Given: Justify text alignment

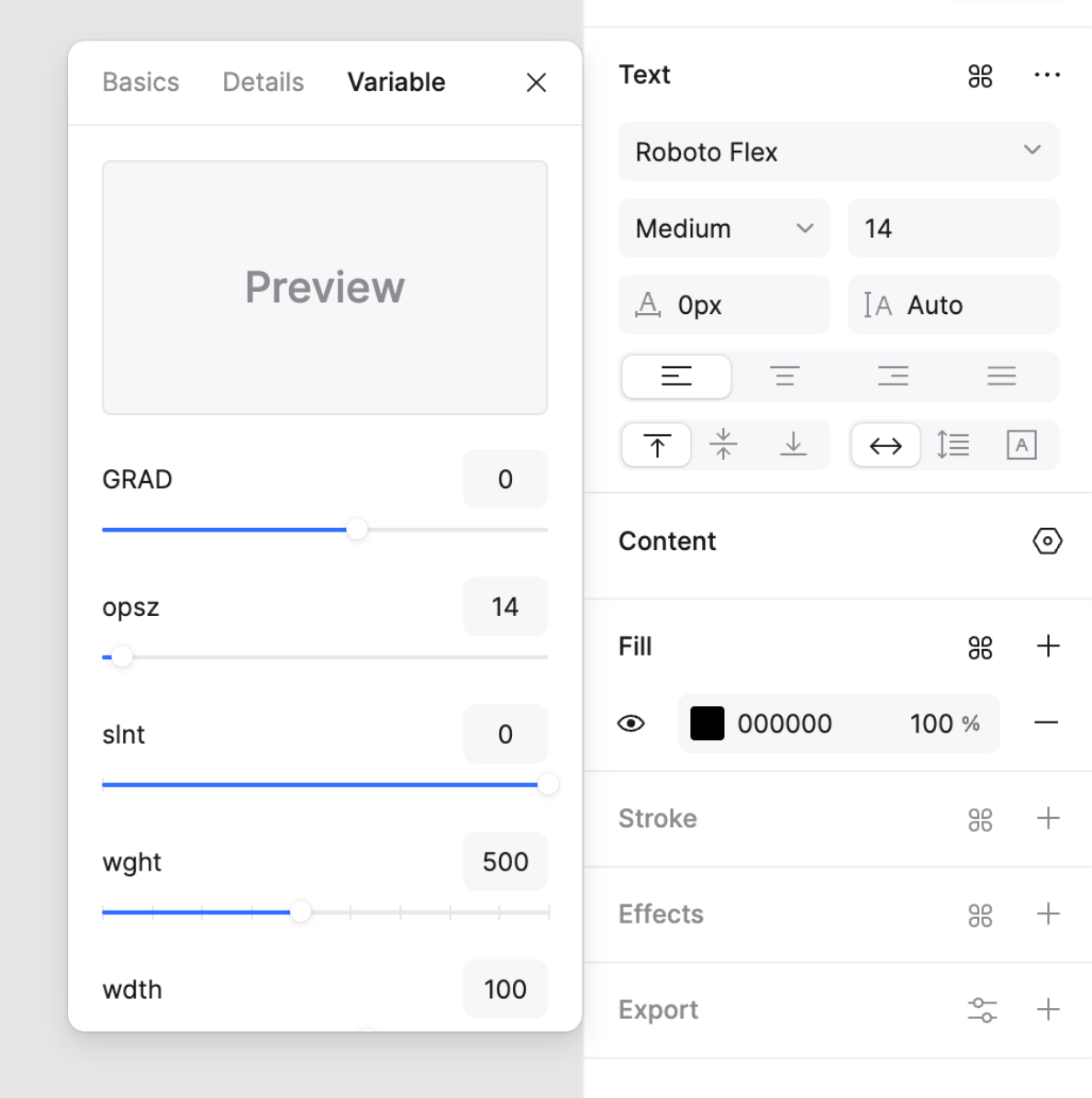Looking at the screenshot, I should [x=1002, y=376].
